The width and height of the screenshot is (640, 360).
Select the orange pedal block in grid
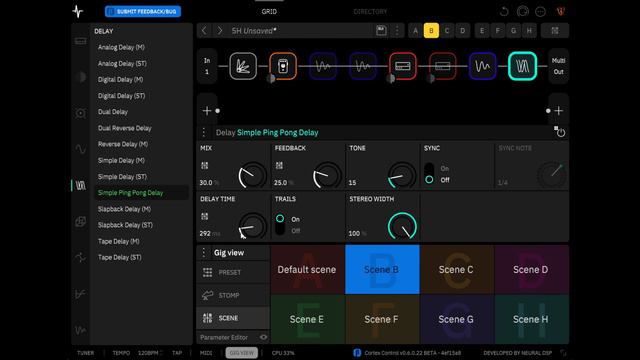[x=283, y=66]
